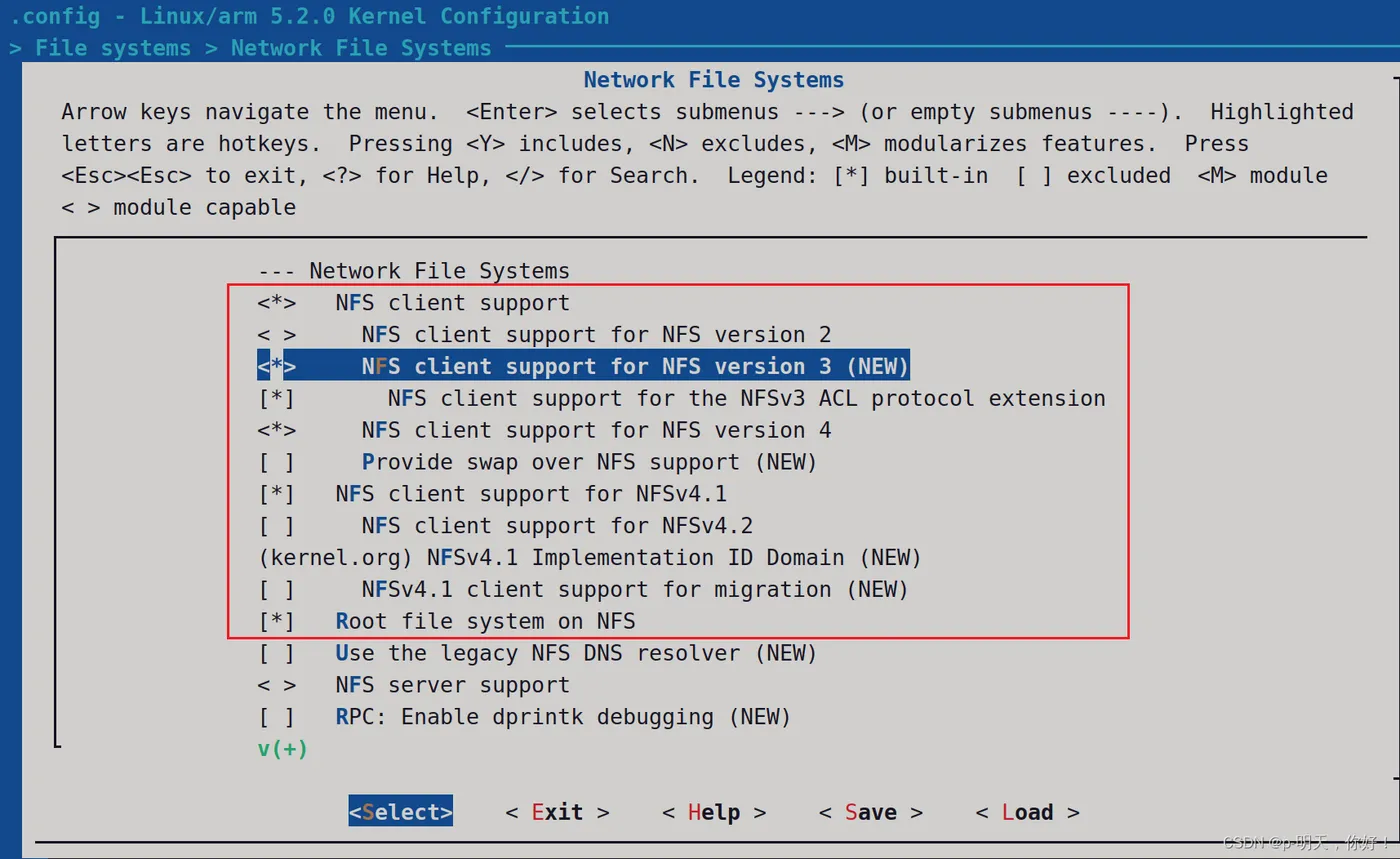Edit the NFSv4.1 Implementation ID Domain value

click(589, 558)
